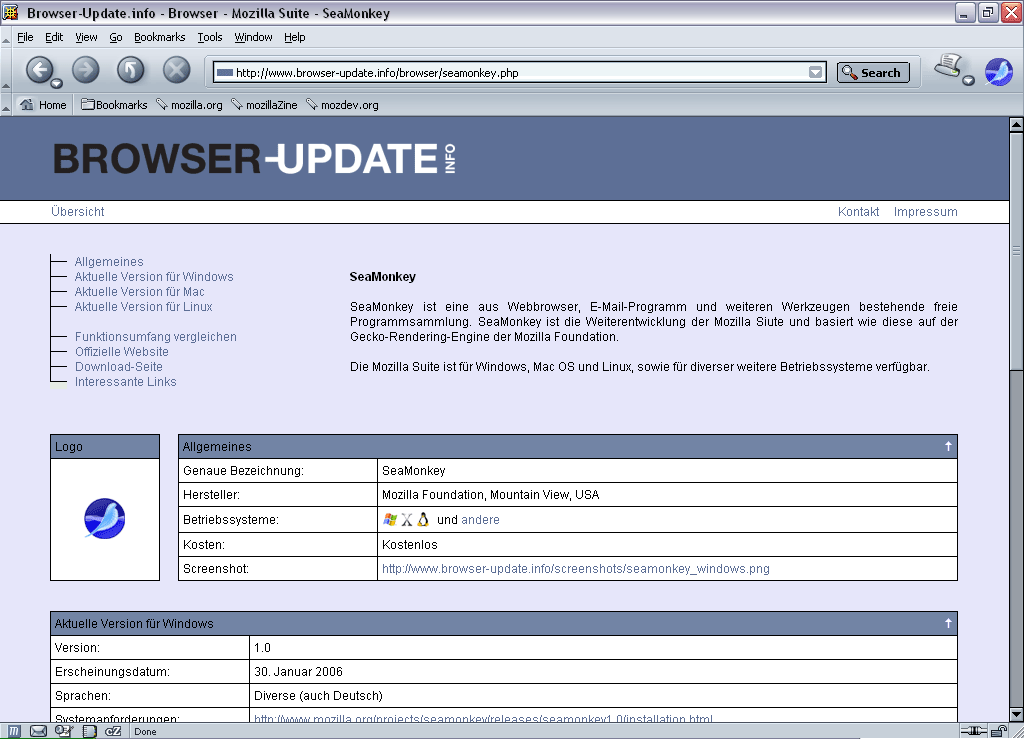Go to Home on the personal toolbar
This screenshot has width=1024, height=739.
point(43,104)
